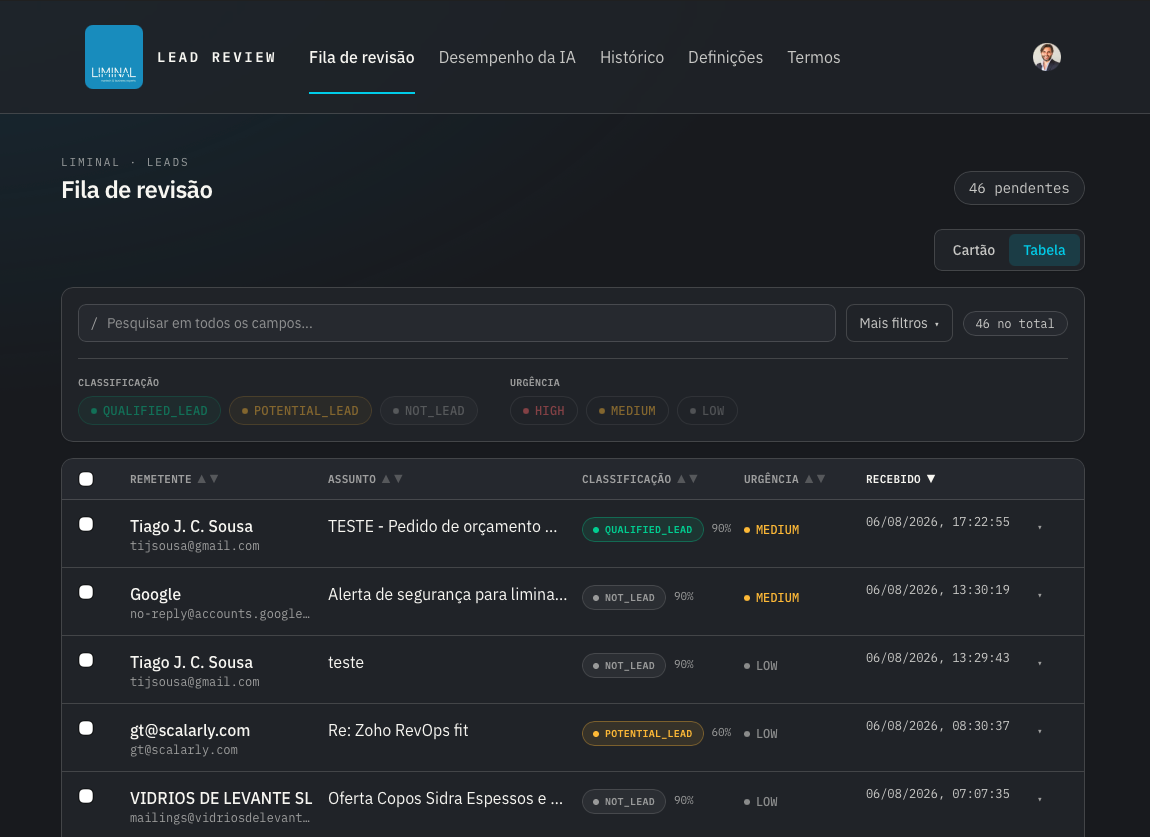Screen dimensions: 1150x837
Task: Check the TESTE - Pedido de orçamento row
Action: [x=86, y=524]
